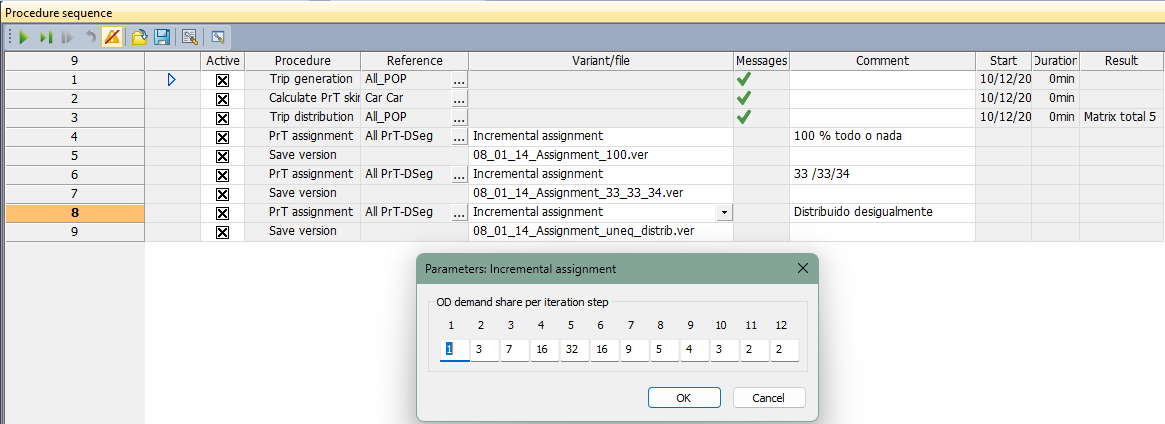The image size is (1165, 424).
Task: Toggle Active checkbox for Calculate PrT skim row
Action: point(222,99)
